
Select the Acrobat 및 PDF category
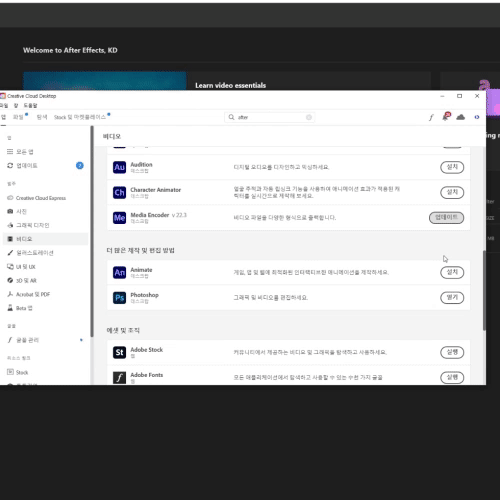(x=29, y=294)
